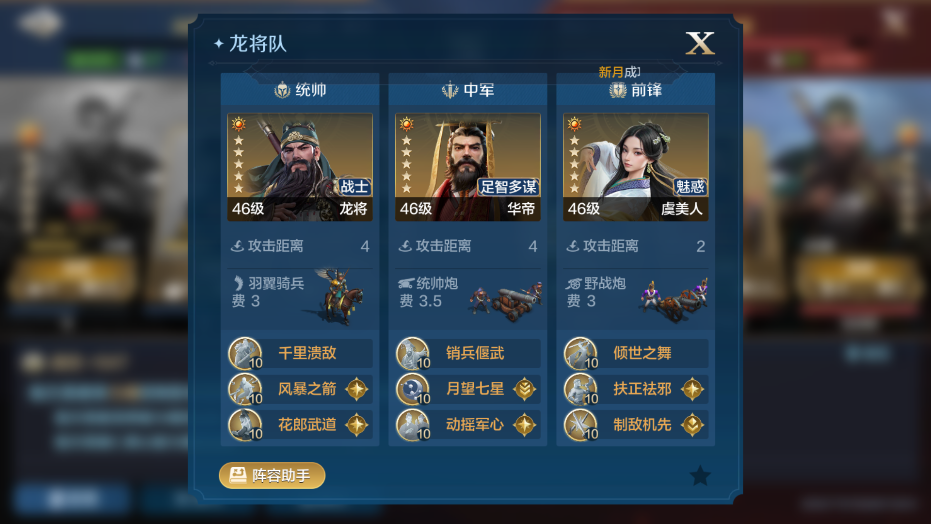Click the 花郎武道 skill icon
The height and width of the screenshot is (524, 931).
pyautogui.click(x=245, y=425)
